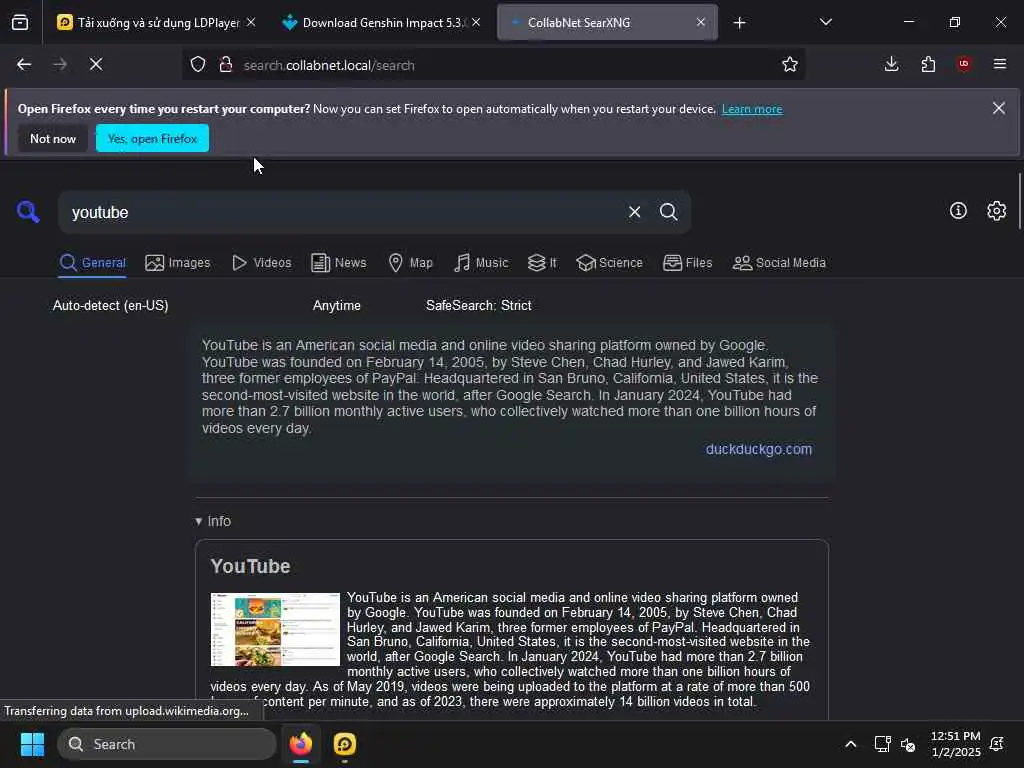Close the Genshin Impact browser tab
The image size is (1024, 768).
click(476, 22)
